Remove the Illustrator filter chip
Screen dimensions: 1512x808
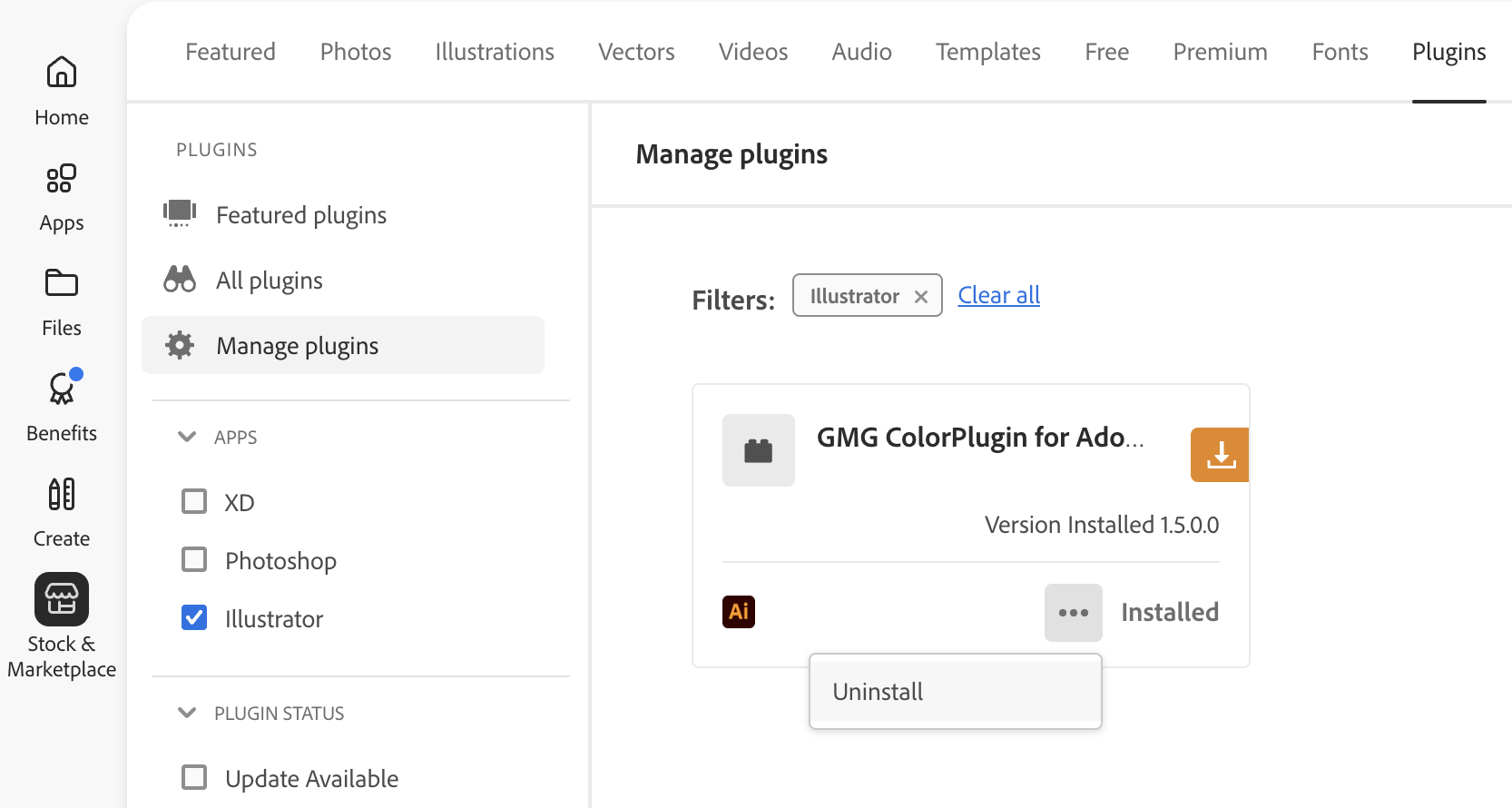pyautogui.click(x=921, y=297)
